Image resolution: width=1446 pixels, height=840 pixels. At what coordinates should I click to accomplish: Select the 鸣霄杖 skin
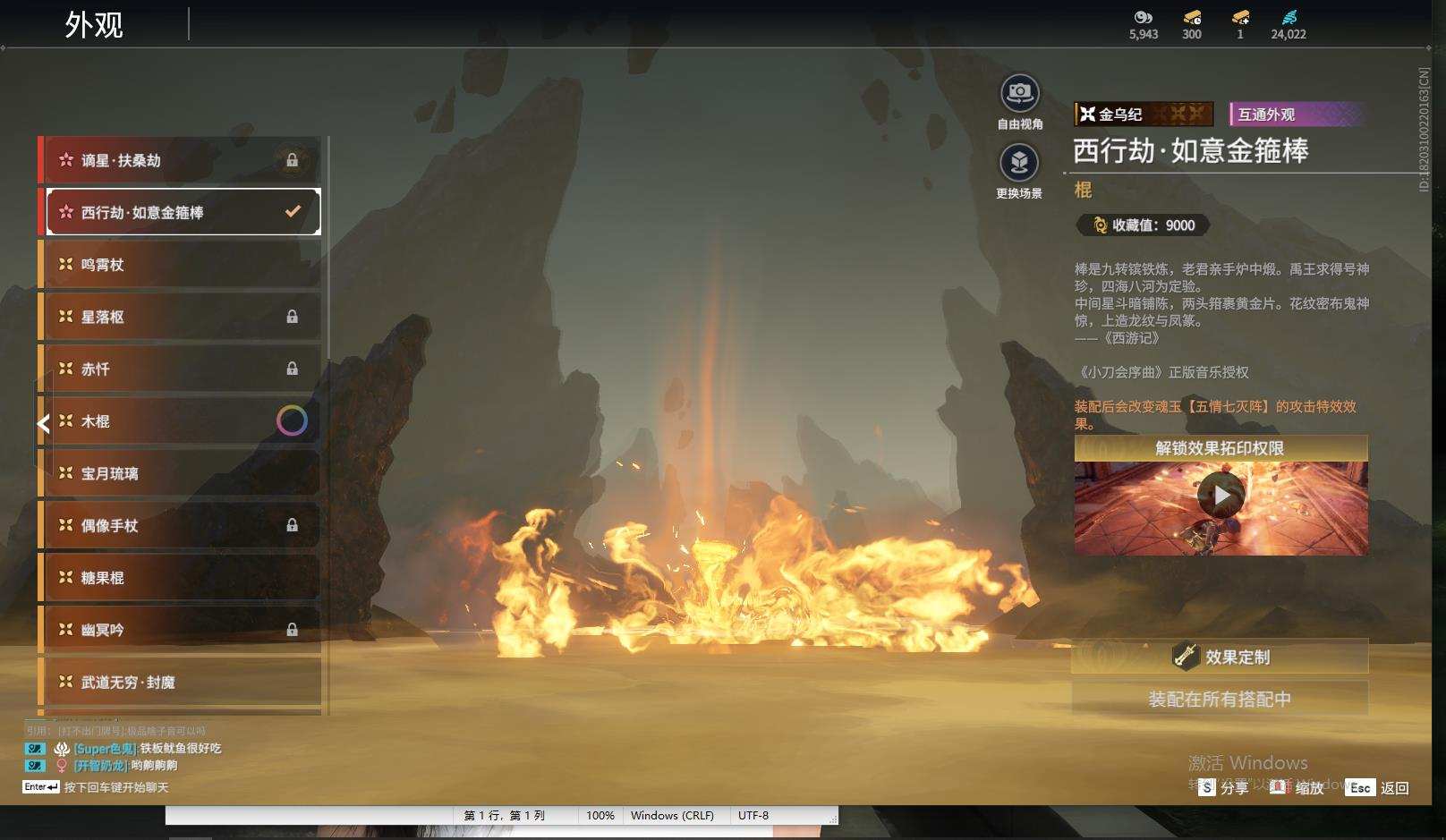pos(179,264)
